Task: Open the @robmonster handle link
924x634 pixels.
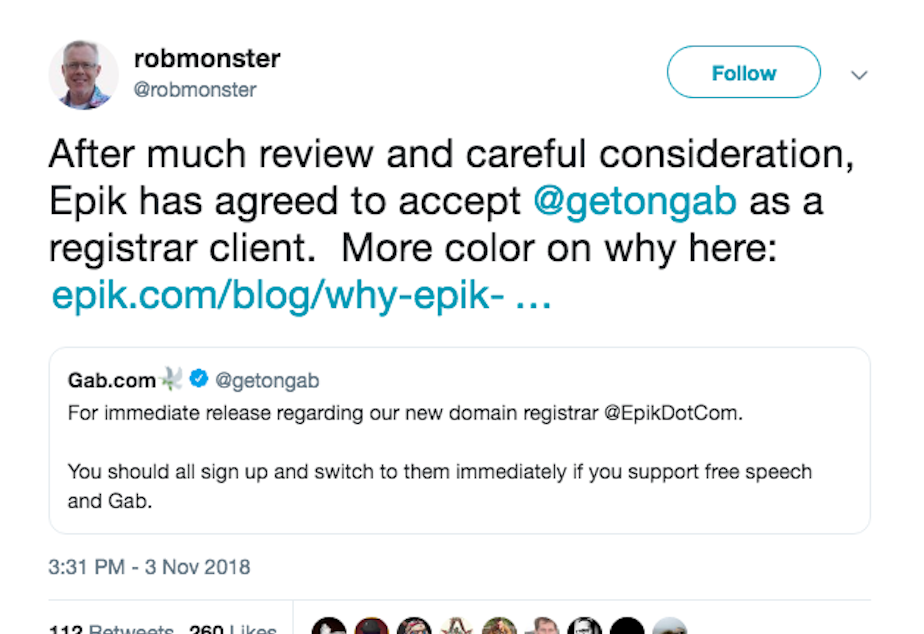Action: pyautogui.click(x=194, y=90)
